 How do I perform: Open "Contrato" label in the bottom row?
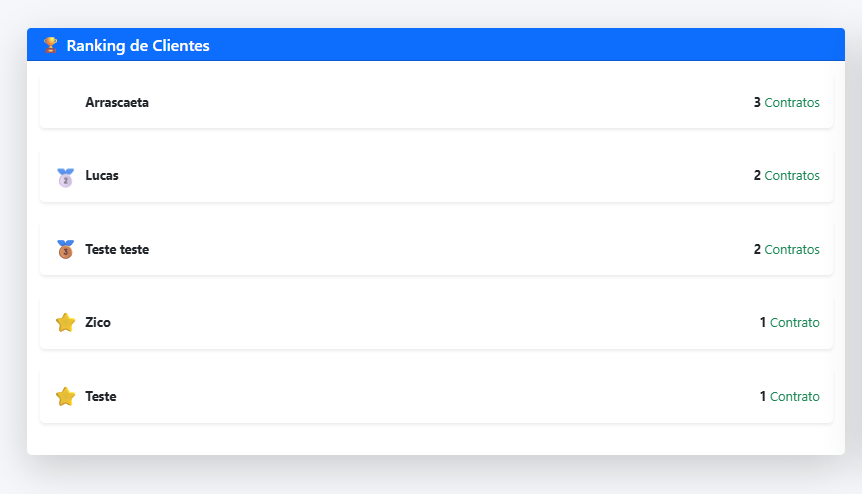point(795,397)
